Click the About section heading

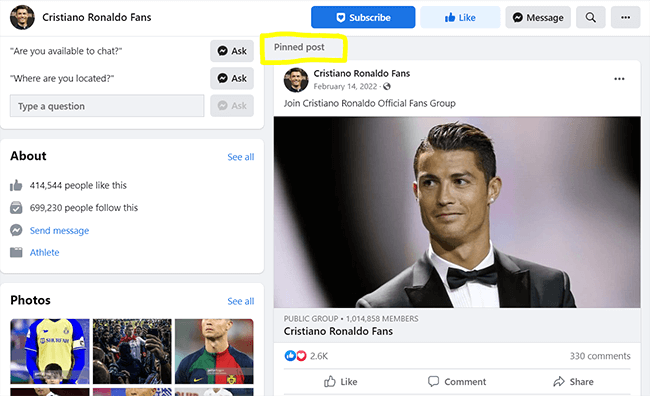[28, 156]
